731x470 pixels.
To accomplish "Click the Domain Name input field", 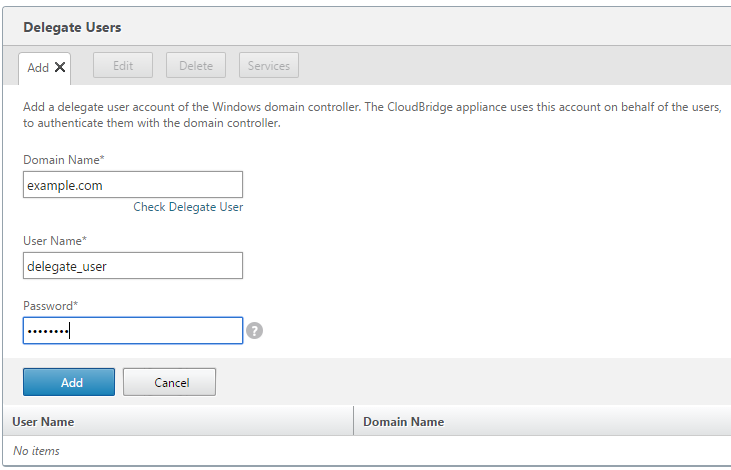I will pos(133,185).
